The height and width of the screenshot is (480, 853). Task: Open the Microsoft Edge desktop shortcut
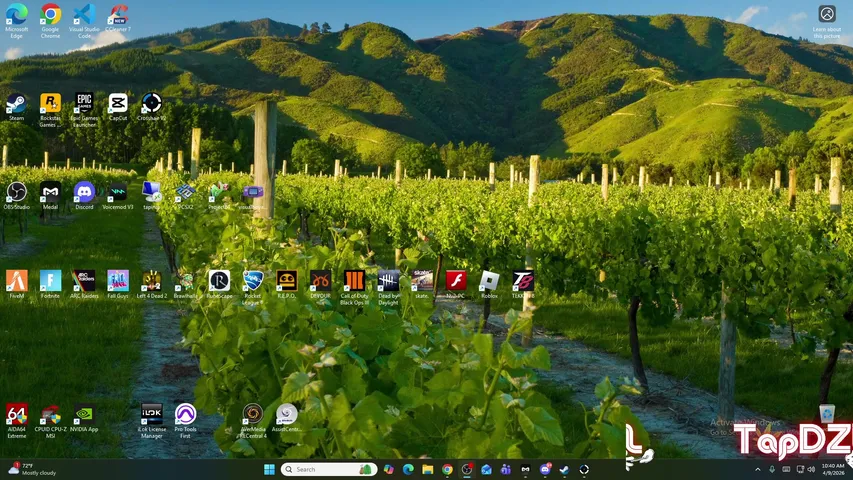point(16,21)
